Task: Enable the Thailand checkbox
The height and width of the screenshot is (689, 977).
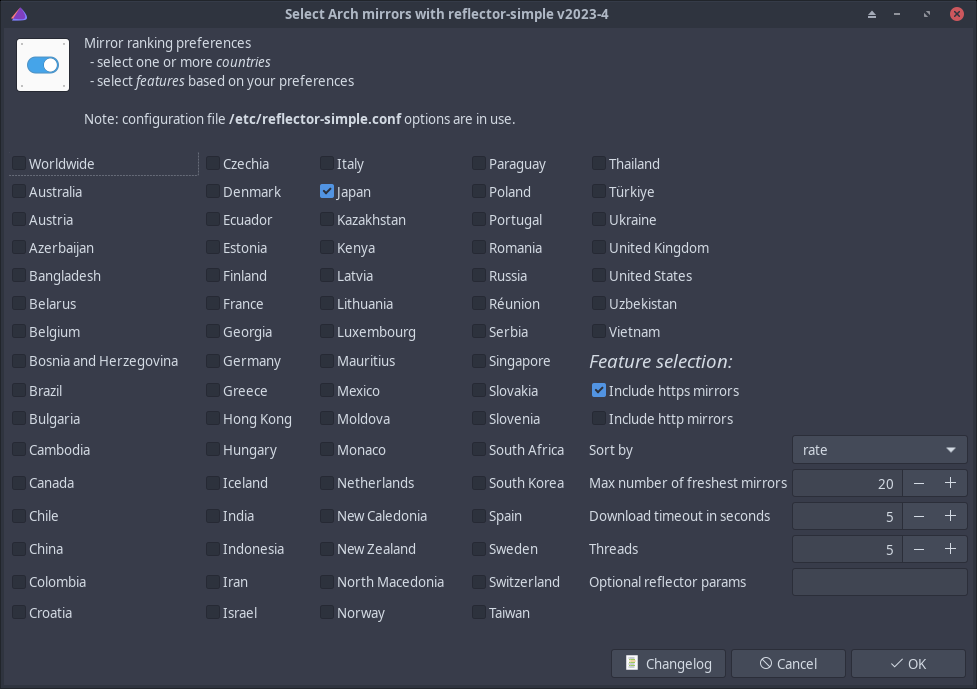Action: [x=599, y=163]
